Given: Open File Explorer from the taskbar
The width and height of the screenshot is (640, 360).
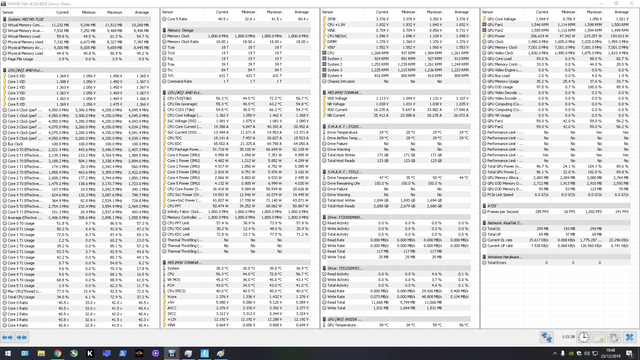Looking at the screenshot, I should [x=41, y=353].
